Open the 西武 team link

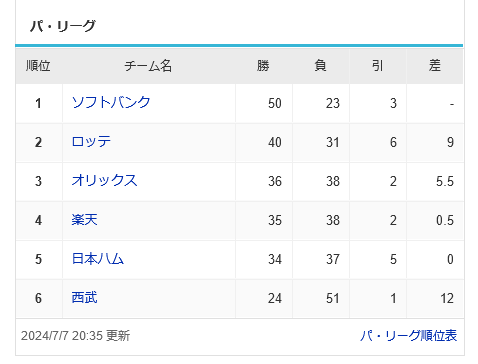point(84,298)
